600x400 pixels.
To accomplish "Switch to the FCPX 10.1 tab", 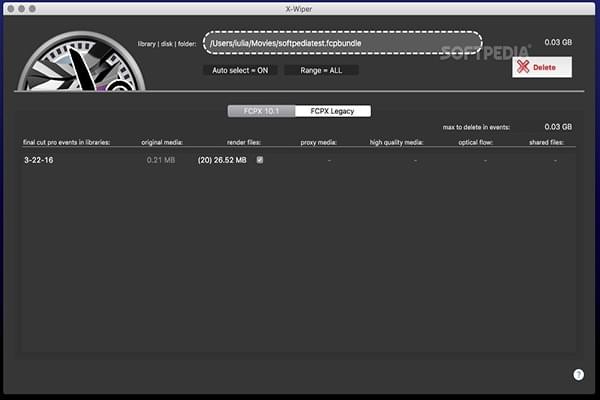I will tap(261, 111).
